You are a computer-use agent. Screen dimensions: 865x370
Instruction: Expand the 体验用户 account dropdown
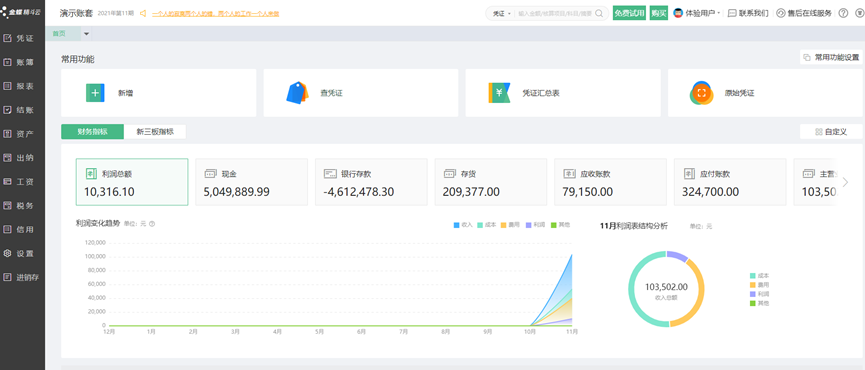click(719, 13)
